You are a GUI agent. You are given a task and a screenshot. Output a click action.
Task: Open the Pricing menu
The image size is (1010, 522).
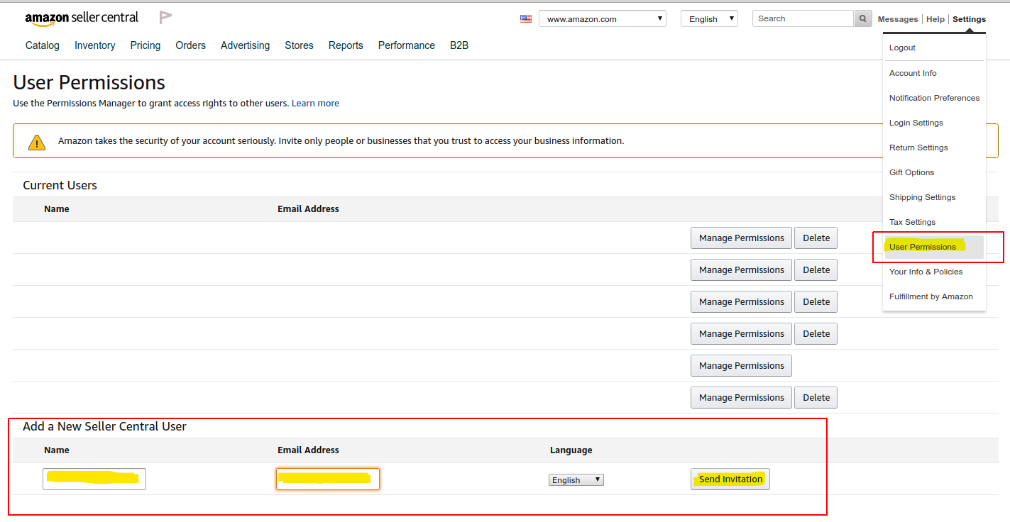coord(145,45)
